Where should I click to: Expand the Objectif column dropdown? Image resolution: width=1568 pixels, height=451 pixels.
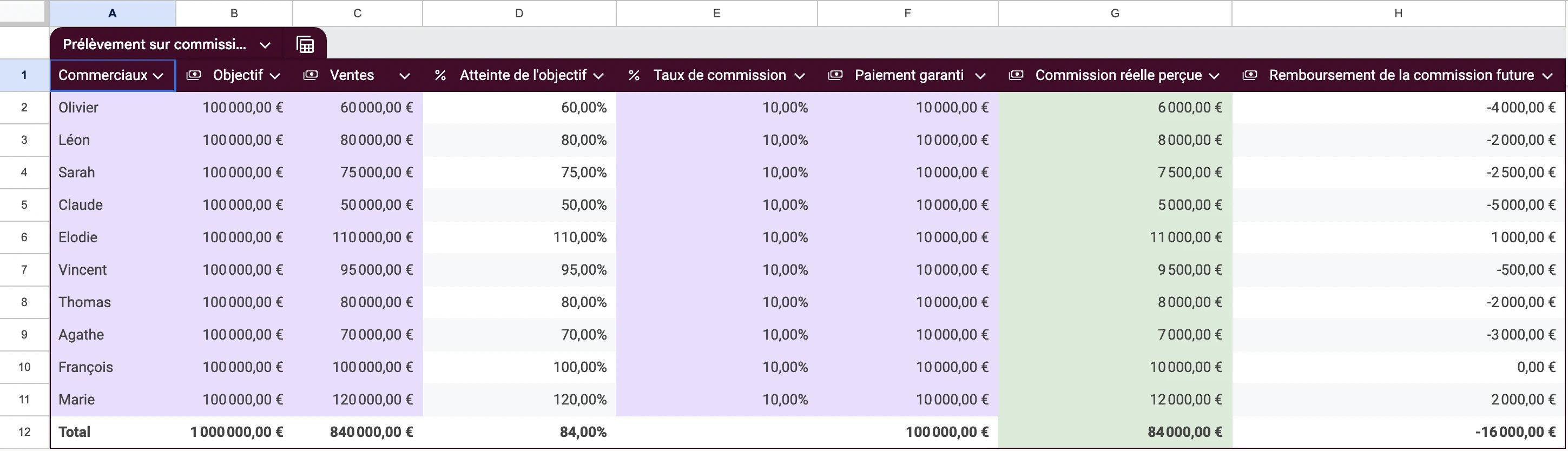[274, 76]
